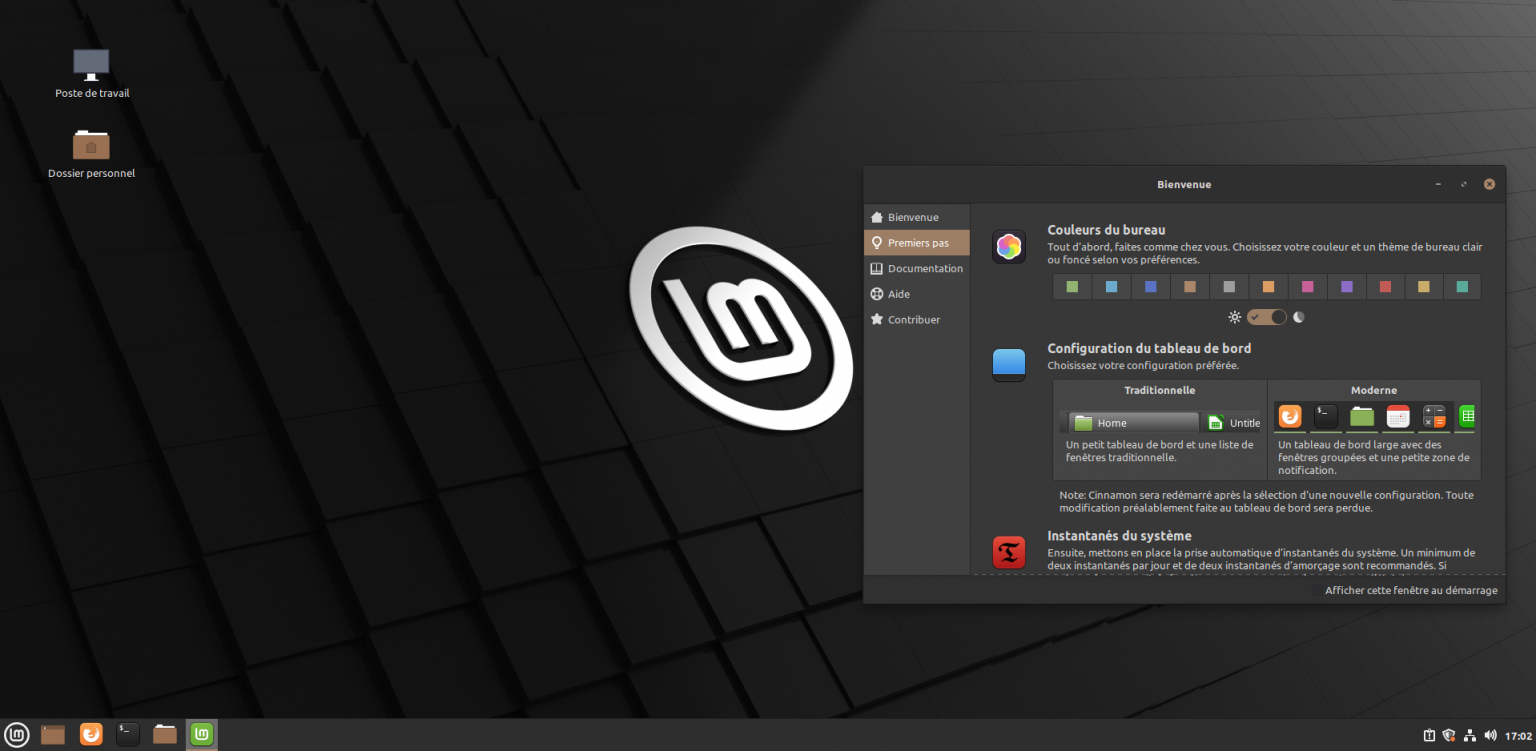Click the shield update manager tray icon
Image resolution: width=1536 pixels, height=751 pixels.
1449,736
